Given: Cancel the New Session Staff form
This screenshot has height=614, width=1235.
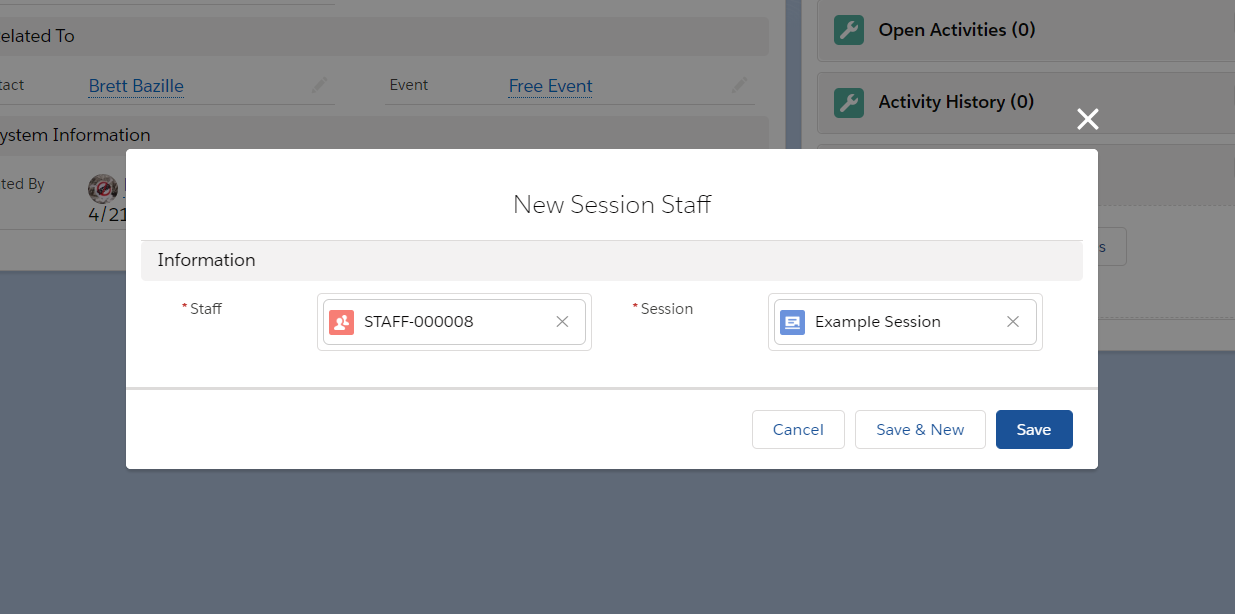Looking at the screenshot, I should tap(798, 429).
